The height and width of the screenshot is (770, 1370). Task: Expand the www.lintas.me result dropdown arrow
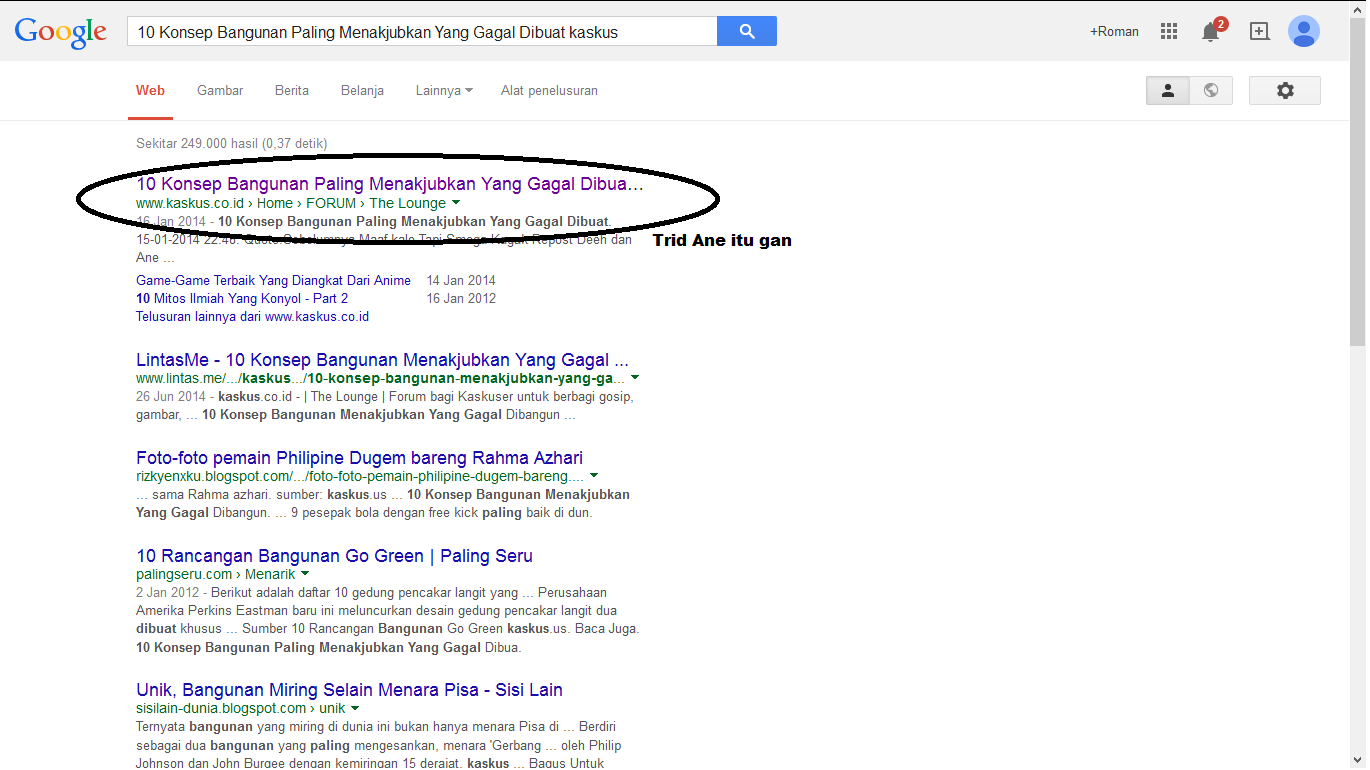tap(635, 378)
